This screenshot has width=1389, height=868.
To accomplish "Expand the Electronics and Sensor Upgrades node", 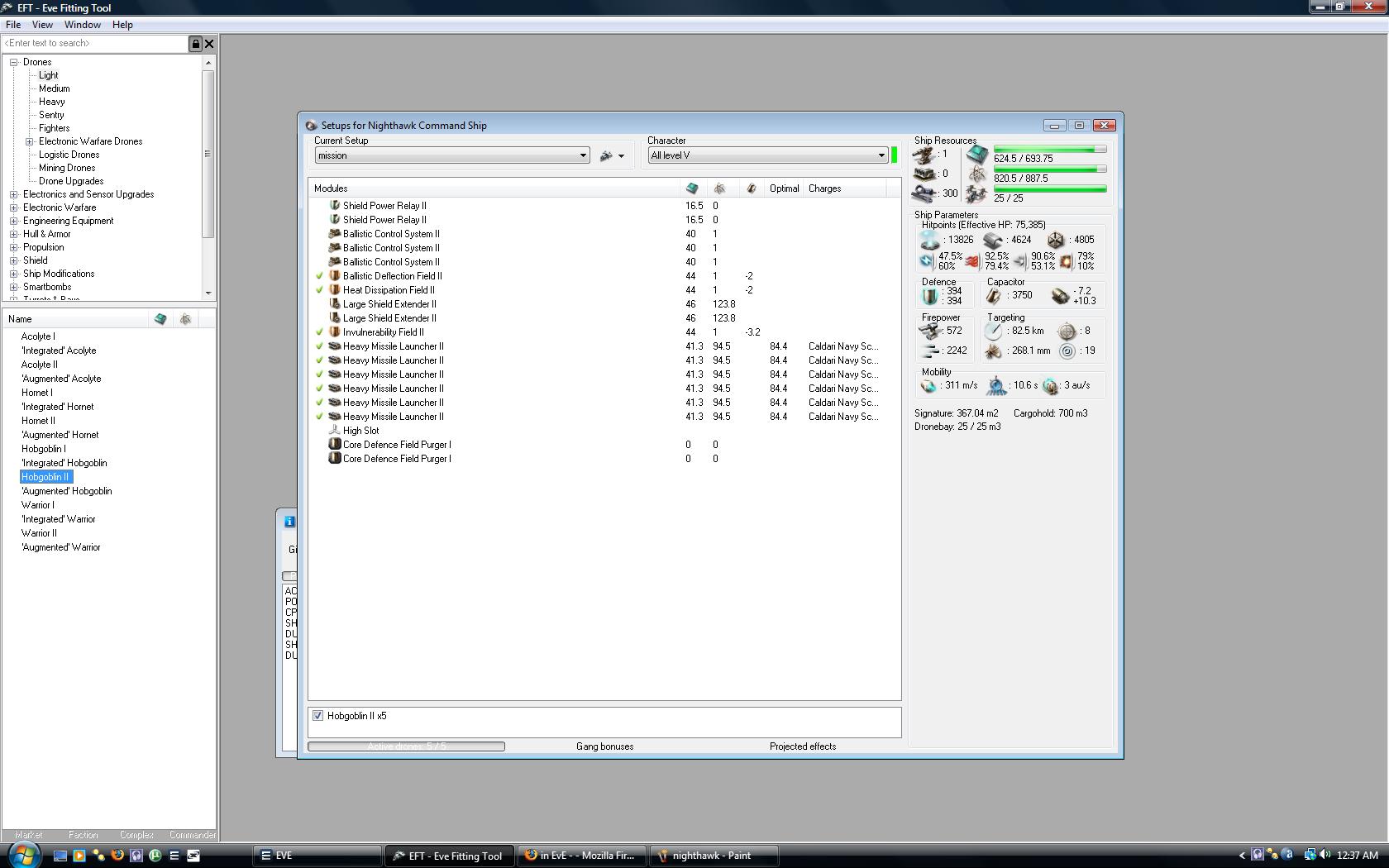I will [x=14, y=194].
